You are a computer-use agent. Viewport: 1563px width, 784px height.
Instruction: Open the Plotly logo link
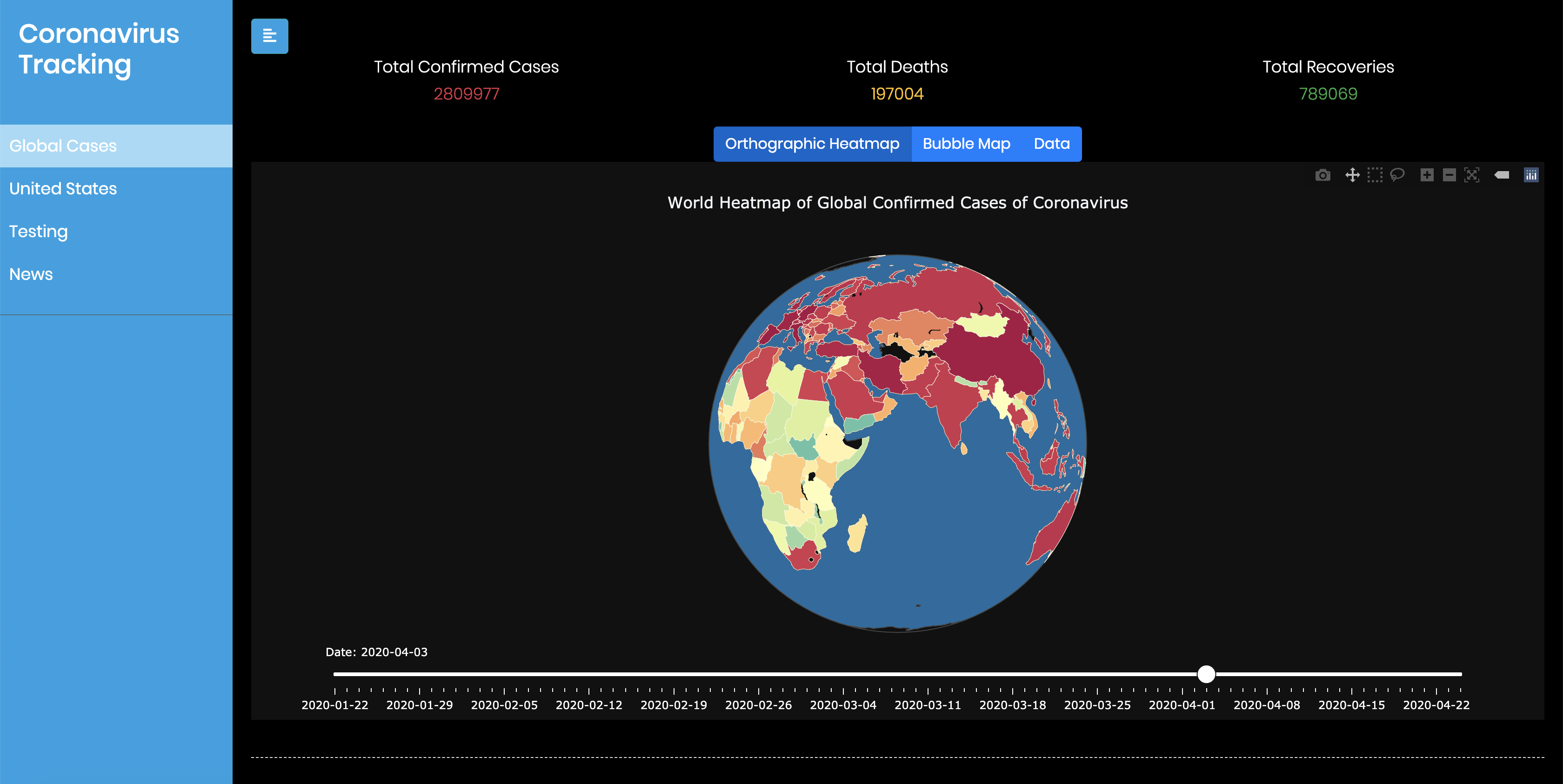click(1531, 175)
